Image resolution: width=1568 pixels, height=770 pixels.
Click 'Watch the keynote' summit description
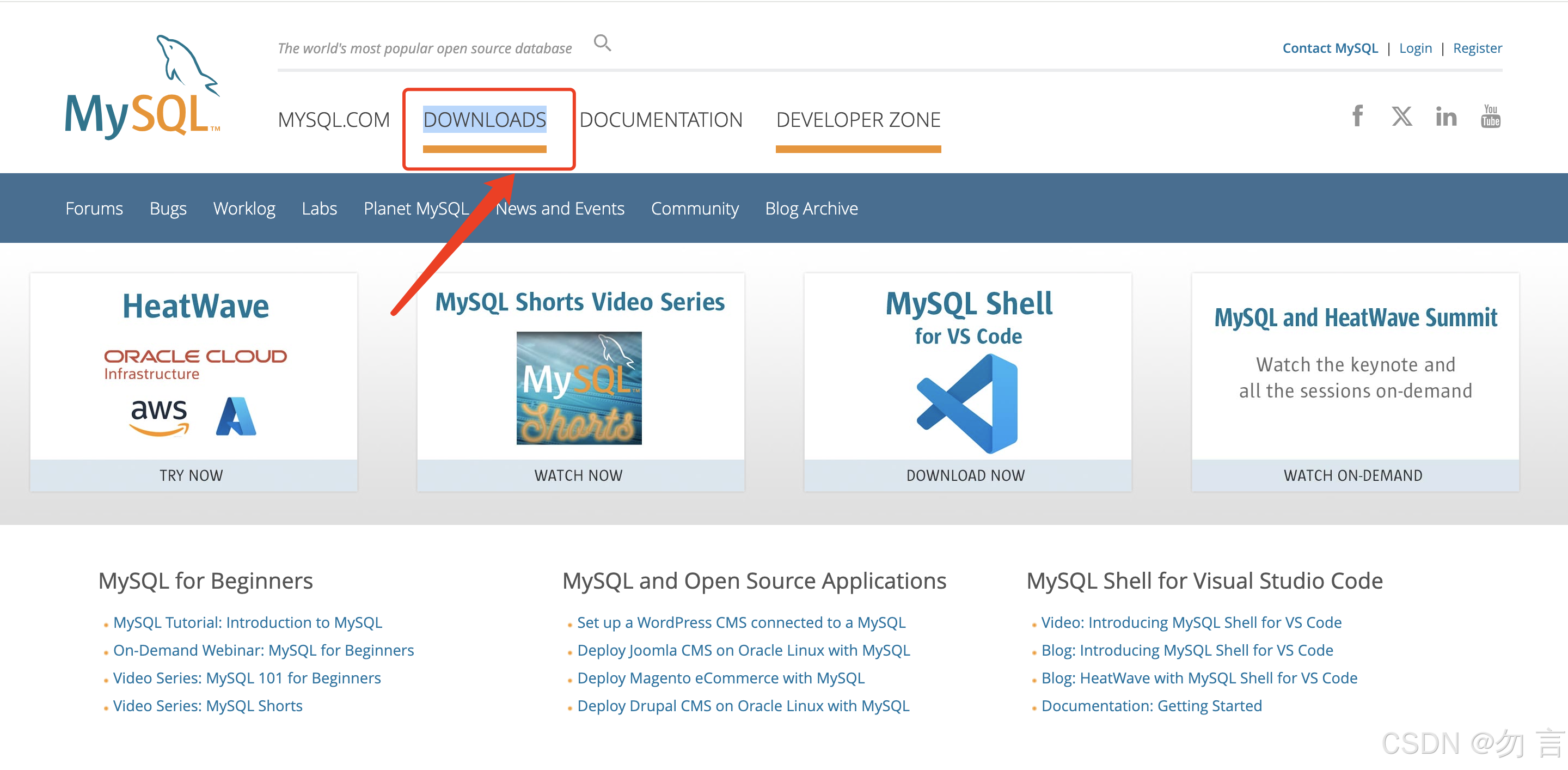(1356, 377)
